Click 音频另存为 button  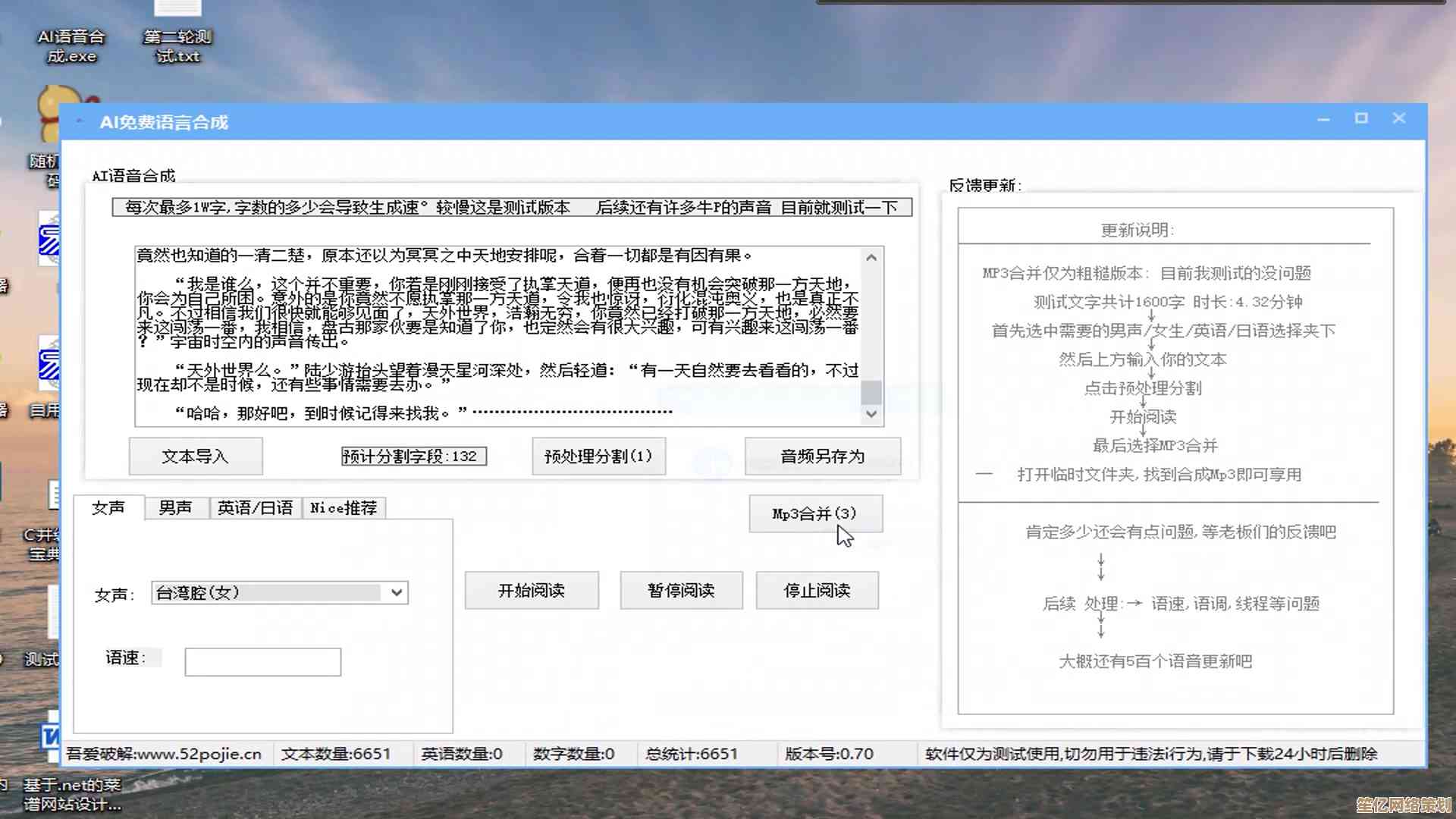822,456
